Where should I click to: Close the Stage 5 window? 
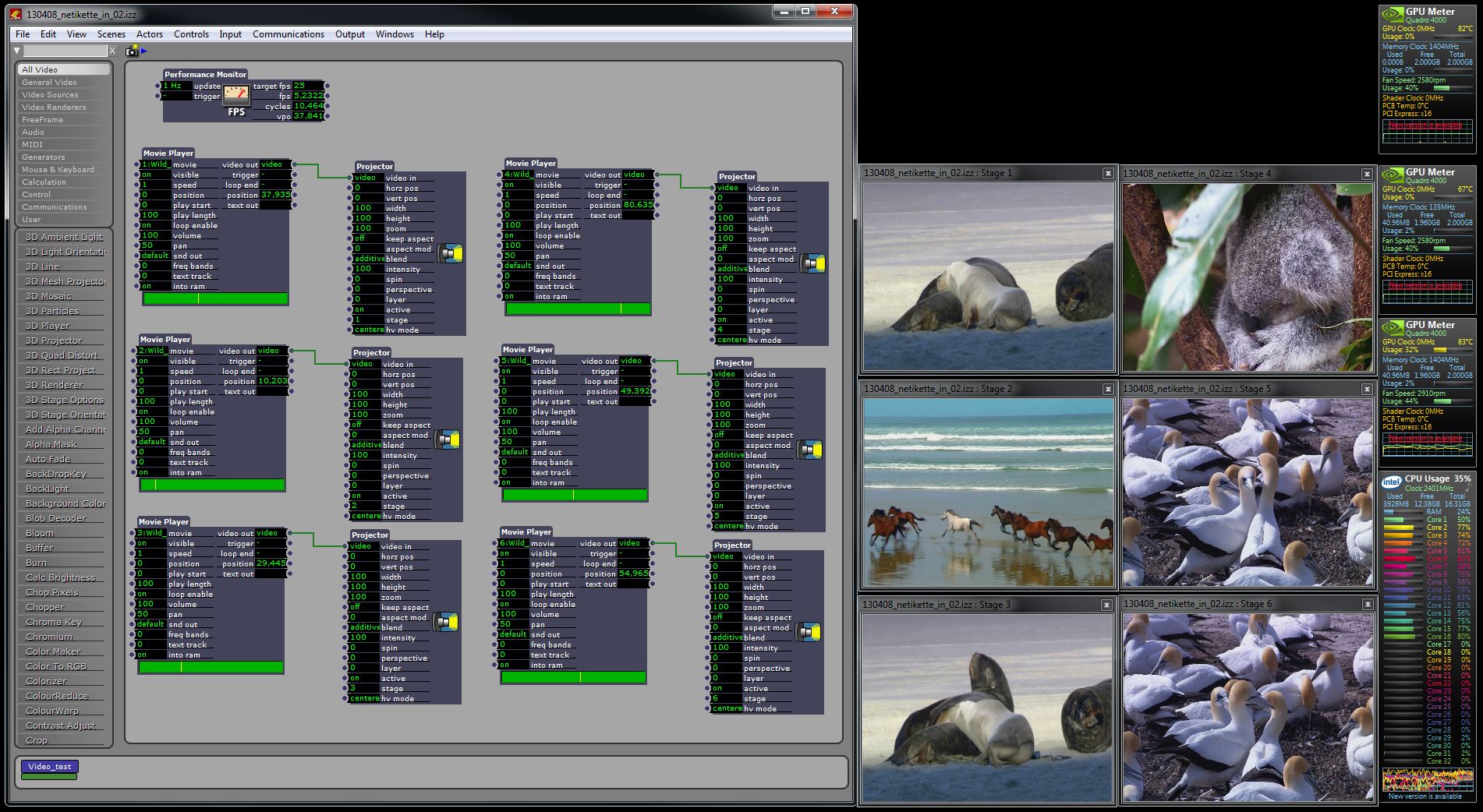coord(1367,389)
